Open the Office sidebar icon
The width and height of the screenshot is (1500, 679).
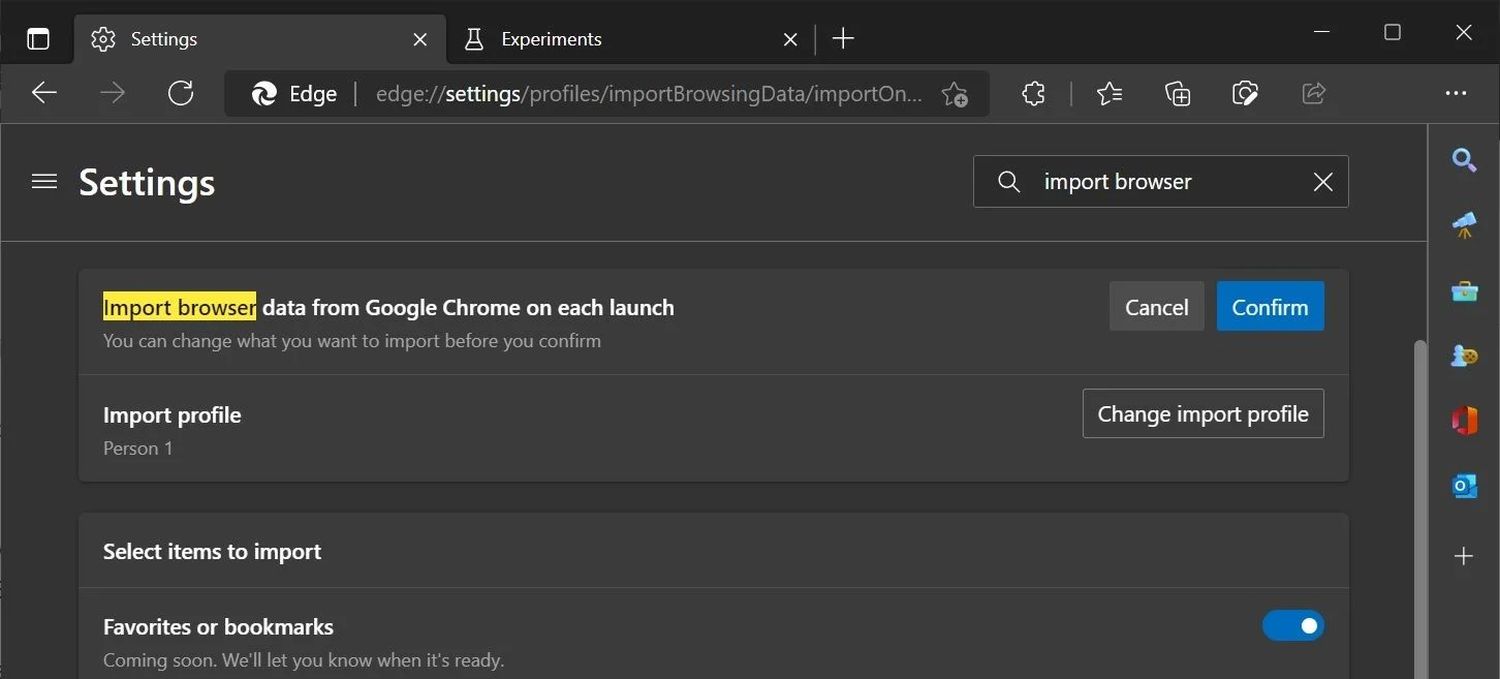[1464, 421]
